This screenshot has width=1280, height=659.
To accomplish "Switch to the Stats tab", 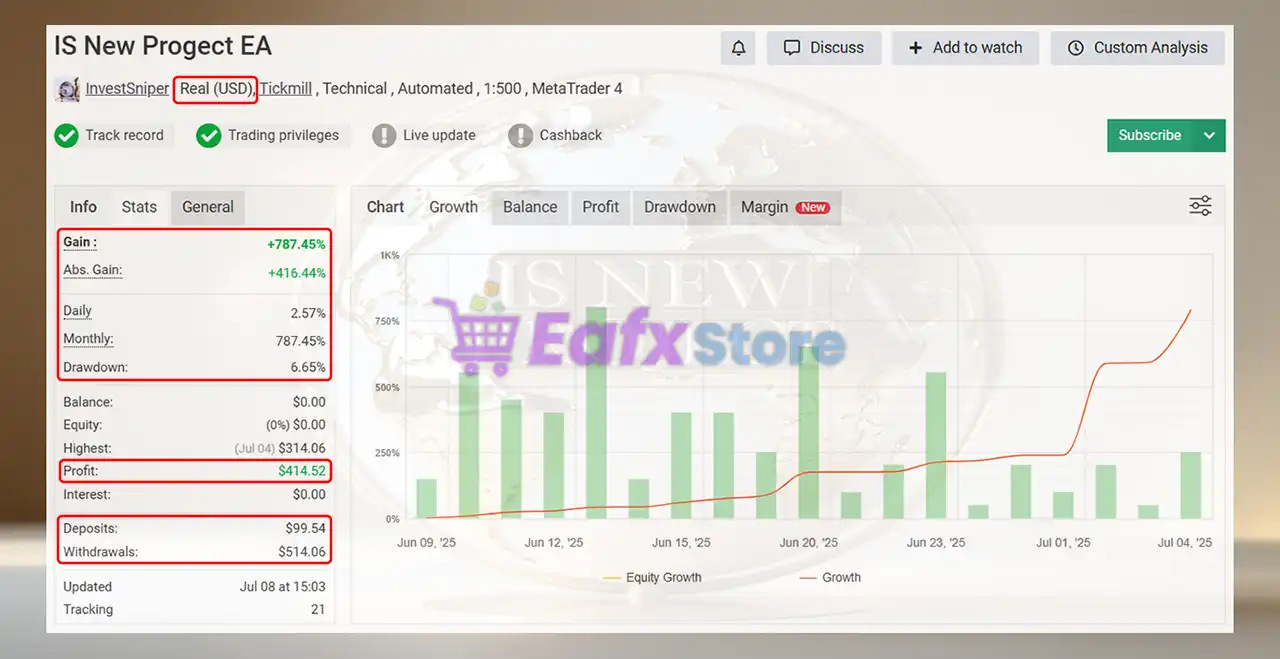I will pos(139,207).
